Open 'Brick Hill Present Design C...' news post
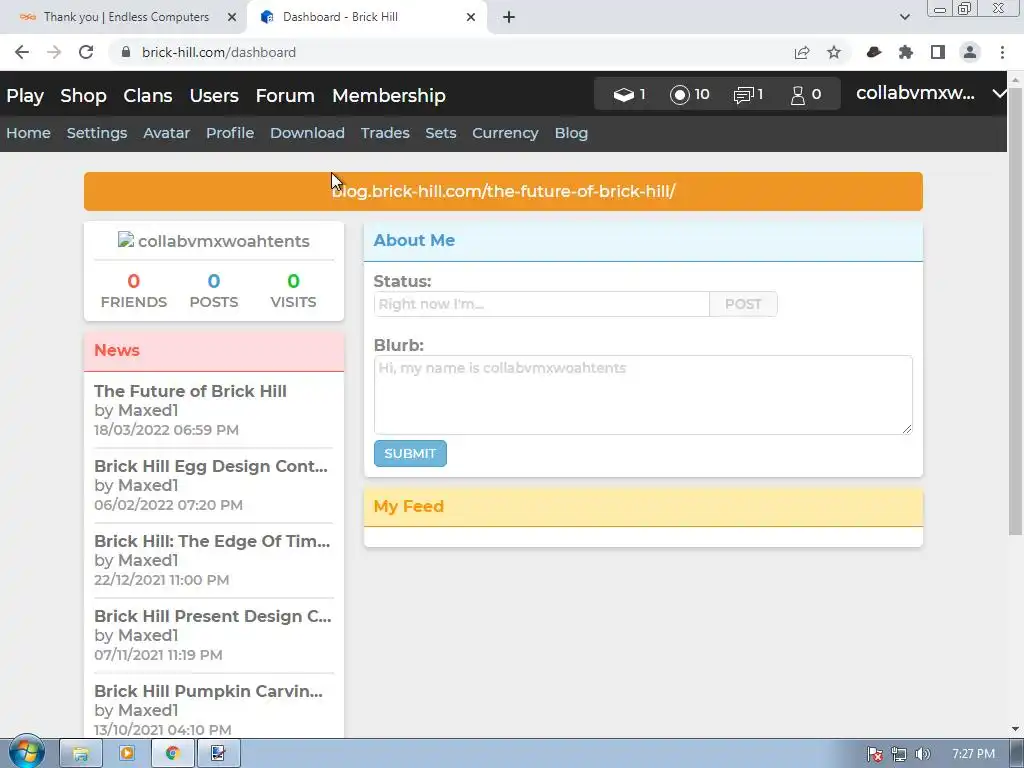The image size is (1024, 768). (213, 616)
